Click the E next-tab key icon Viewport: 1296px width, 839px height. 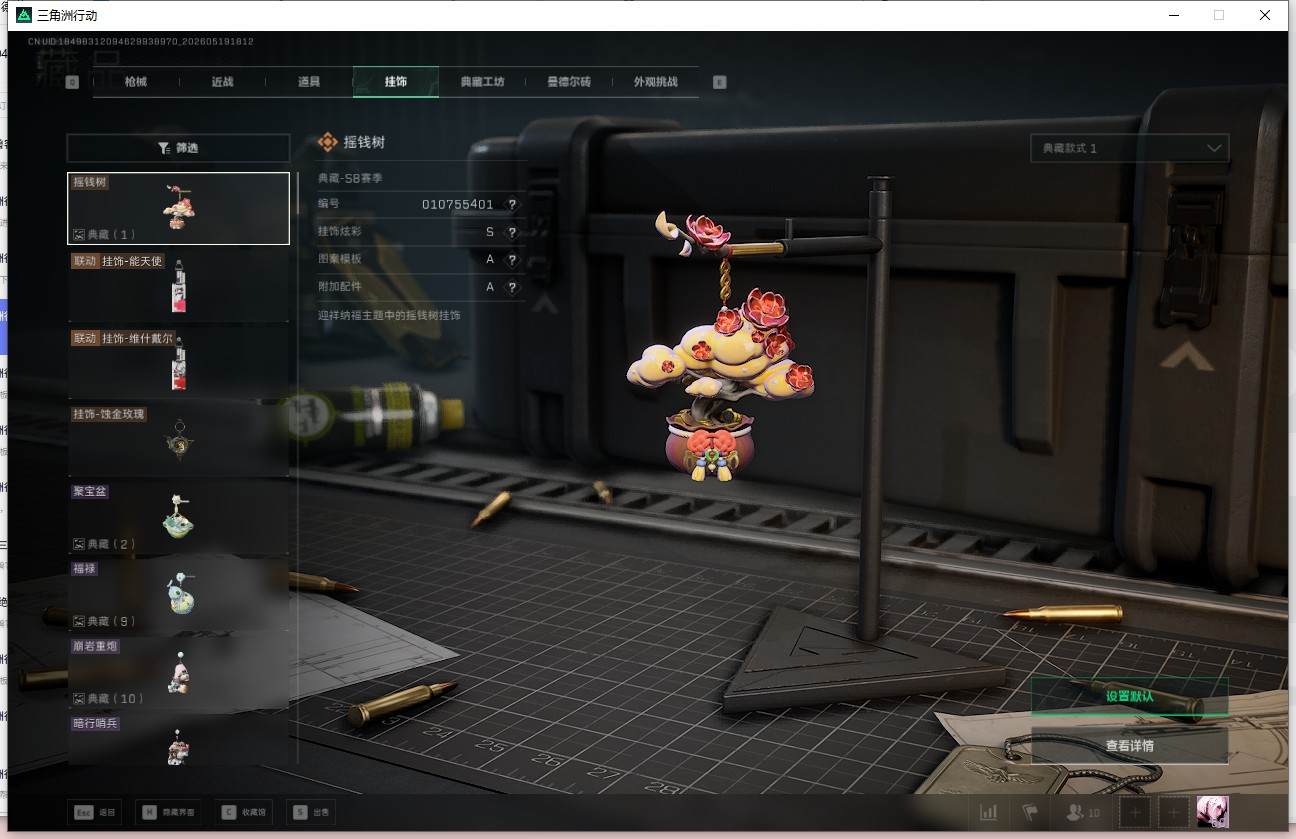[x=719, y=82]
